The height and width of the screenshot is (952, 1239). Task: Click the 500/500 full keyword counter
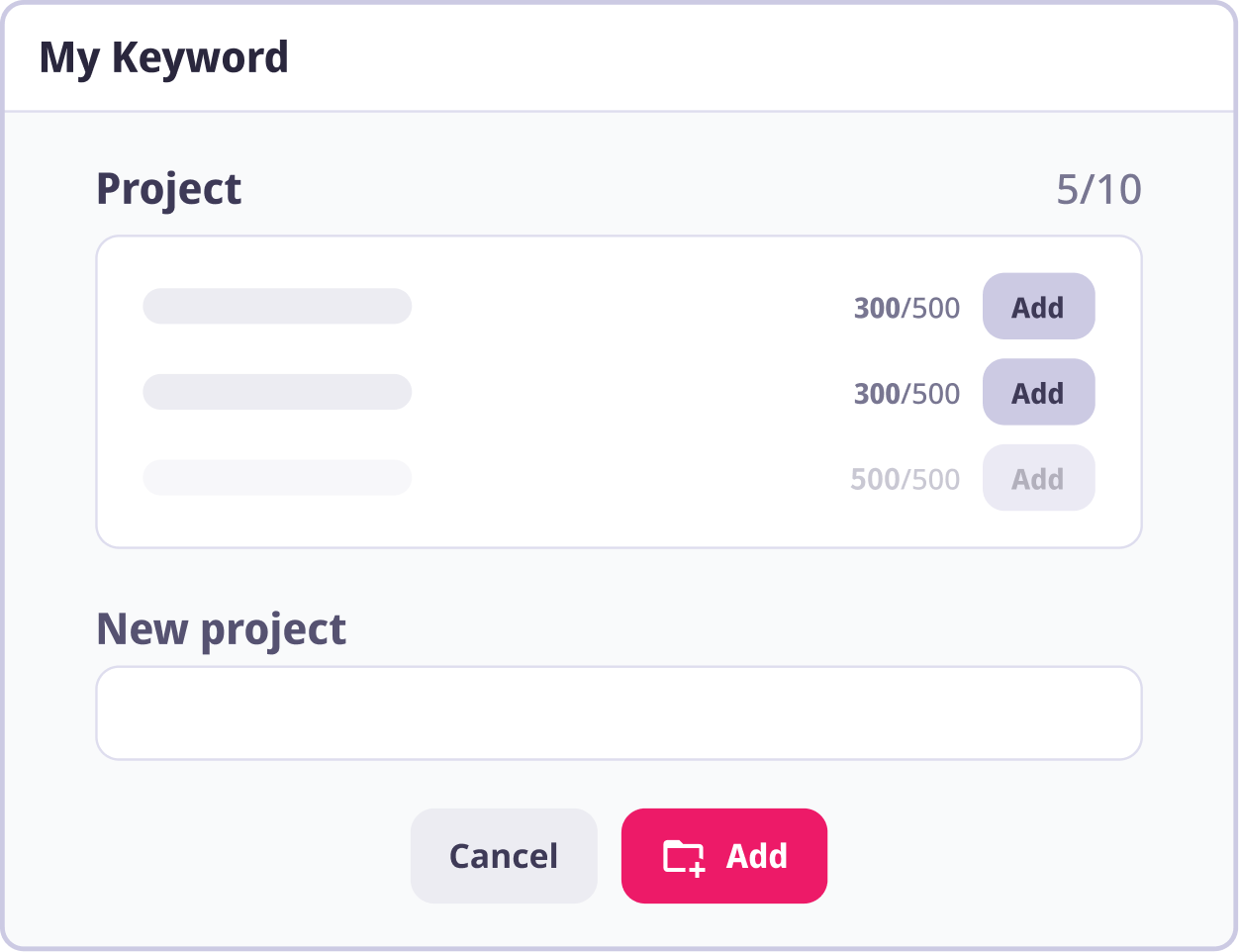[905, 480]
